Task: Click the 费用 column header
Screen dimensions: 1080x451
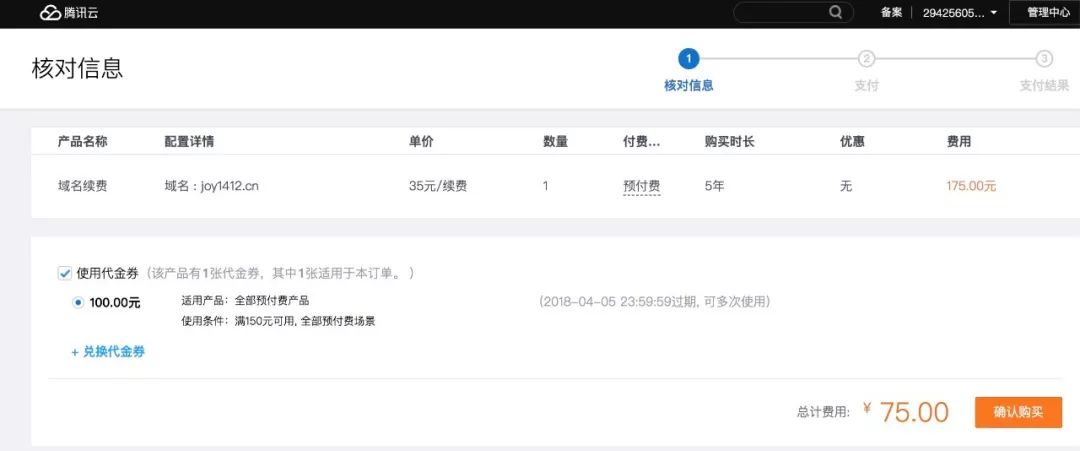Action: [x=959, y=142]
